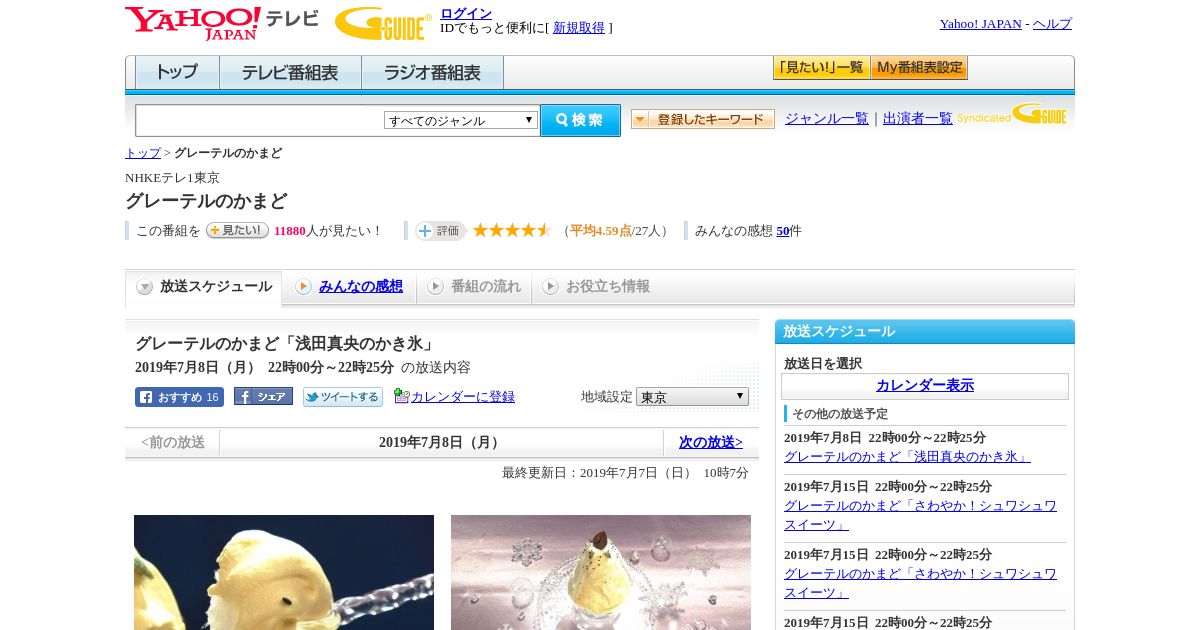
Task: View the left ice cream thumbnail image
Action: coord(284,572)
